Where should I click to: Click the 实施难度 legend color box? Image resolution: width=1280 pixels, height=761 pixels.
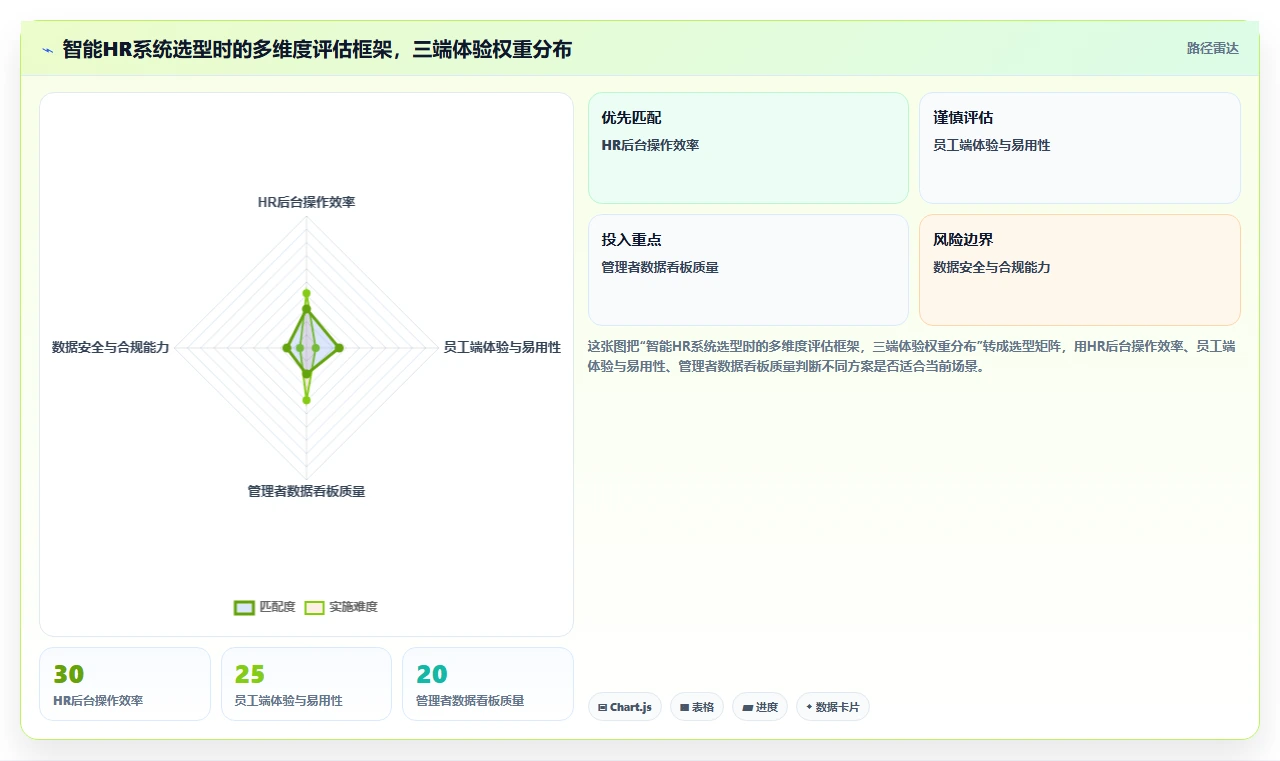(x=315, y=607)
